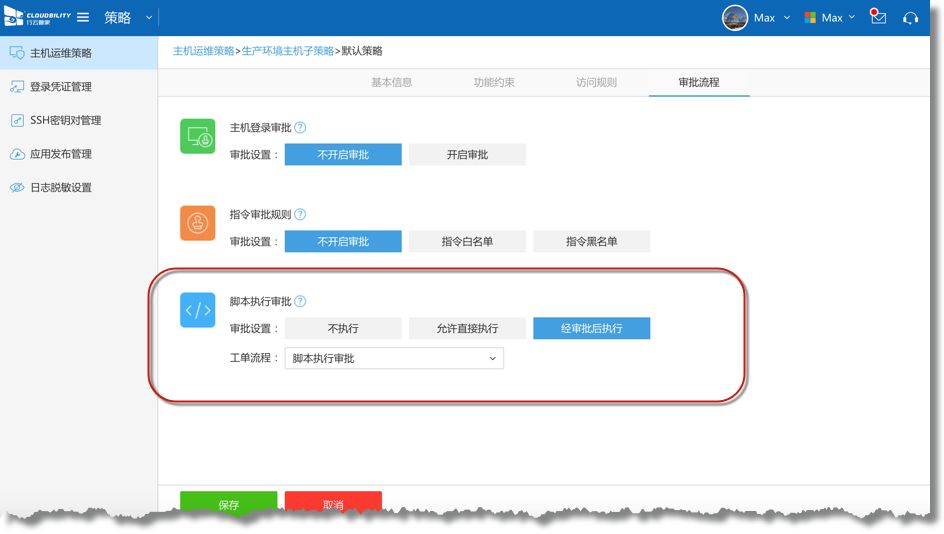Expand the 策略 module dropdown arrow
Viewport: 944px width, 534px height.
149,17
